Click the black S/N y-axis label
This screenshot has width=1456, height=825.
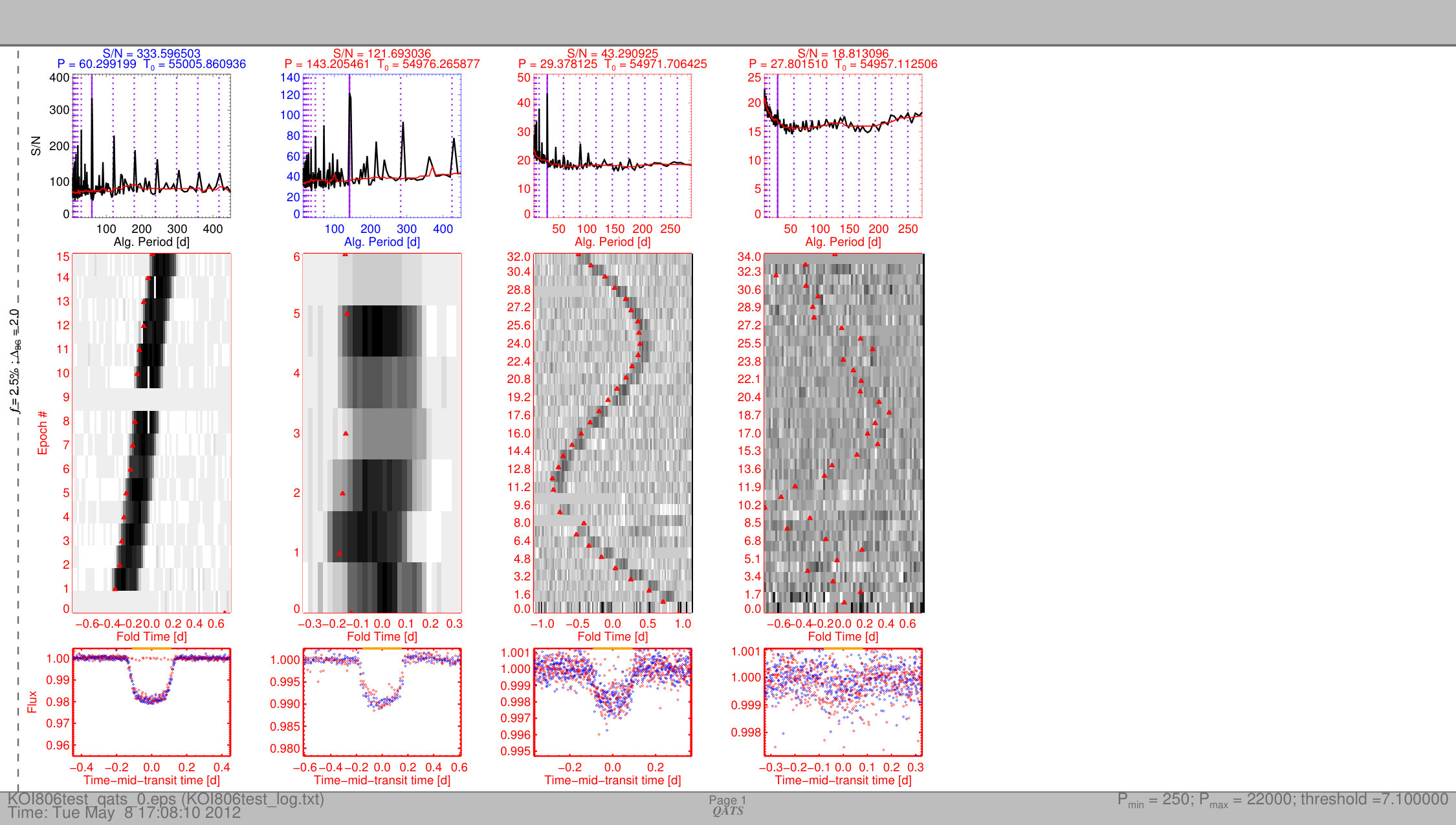click(36, 146)
